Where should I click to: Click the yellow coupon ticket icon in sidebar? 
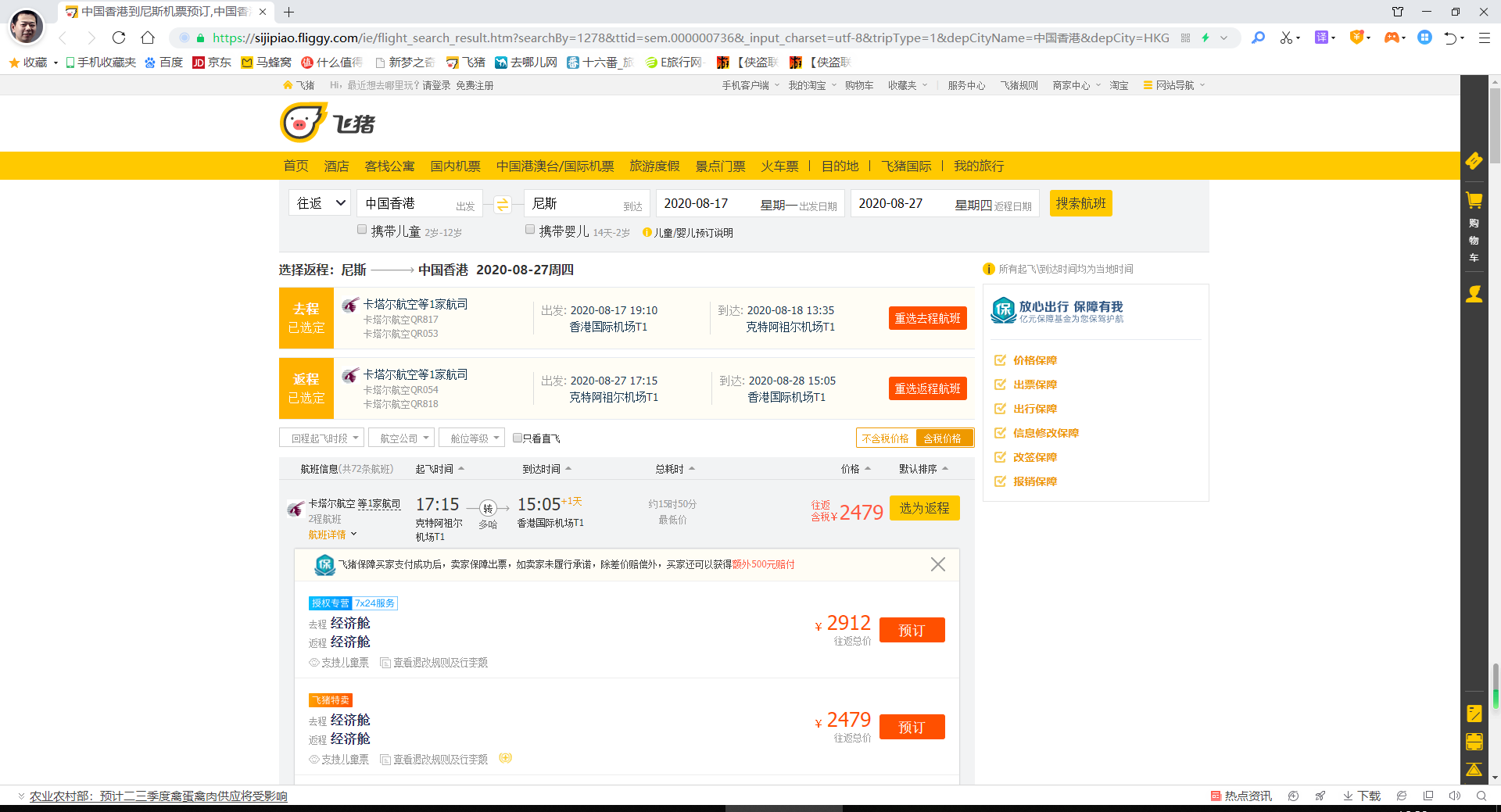point(1474,162)
